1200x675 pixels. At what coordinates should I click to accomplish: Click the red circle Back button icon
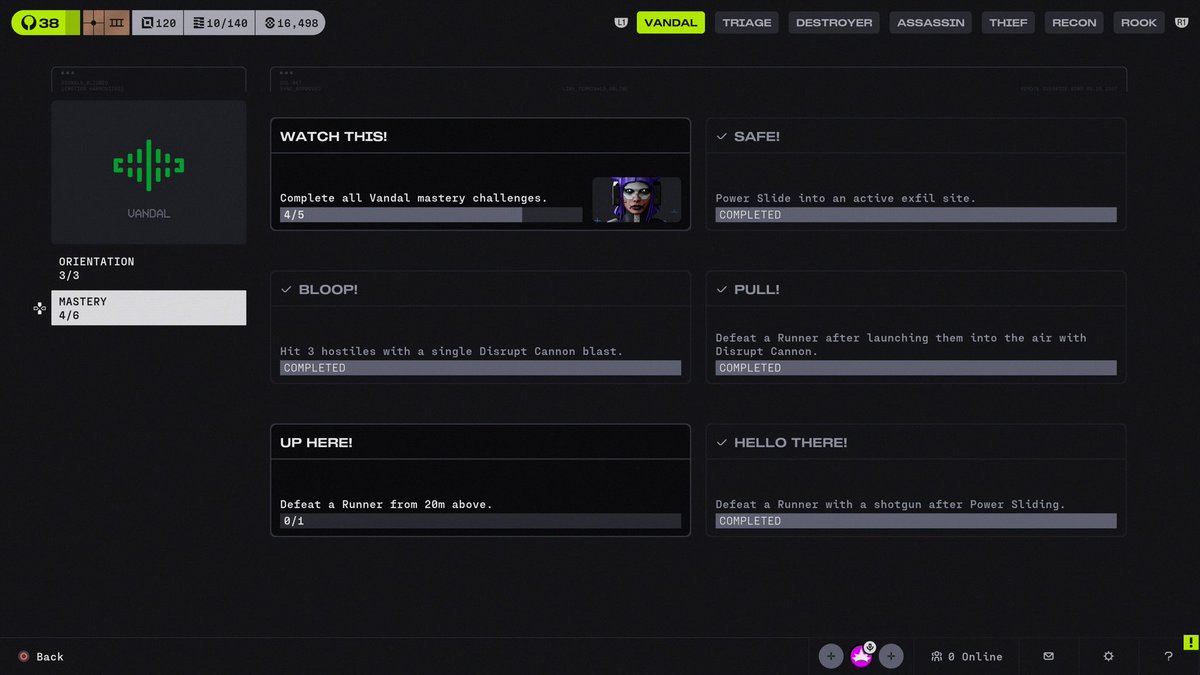pos(24,656)
